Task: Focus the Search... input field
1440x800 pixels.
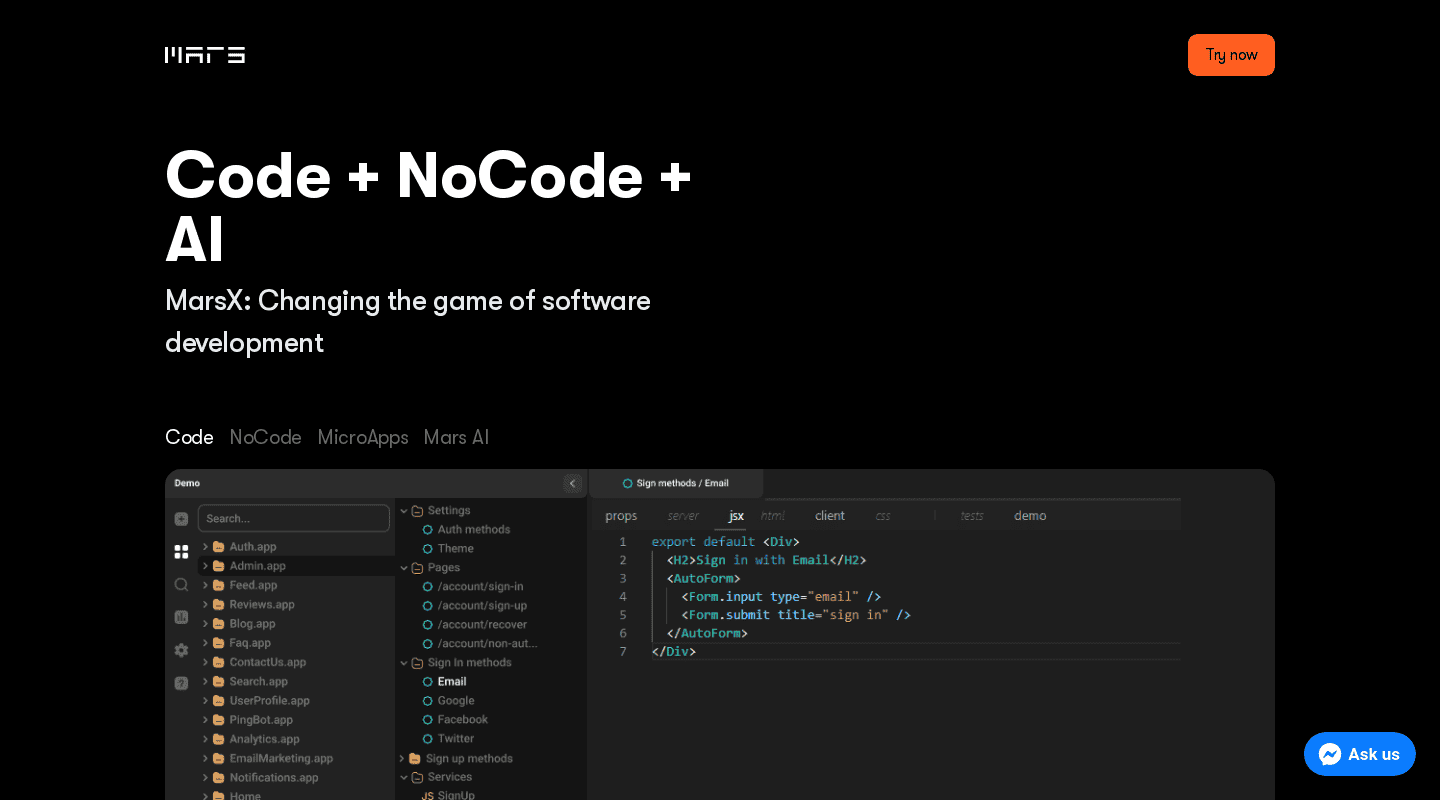Action: pos(294,518)
